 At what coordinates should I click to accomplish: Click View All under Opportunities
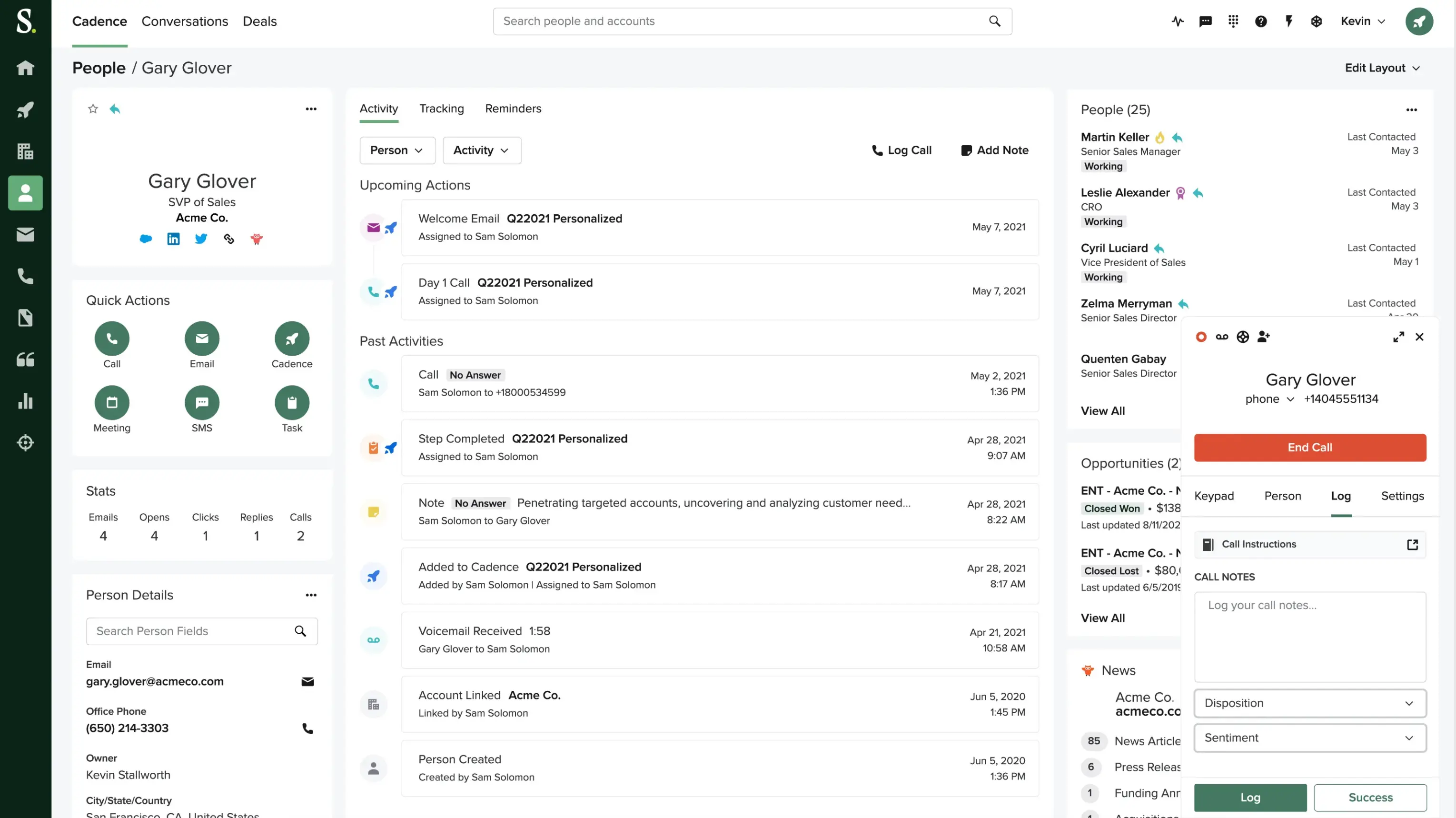(1102, 618)
